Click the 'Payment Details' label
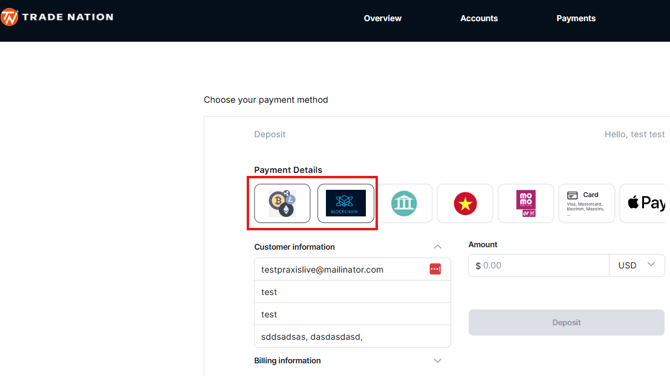This screenshot has width=670, height=376. tap(288, 170)
